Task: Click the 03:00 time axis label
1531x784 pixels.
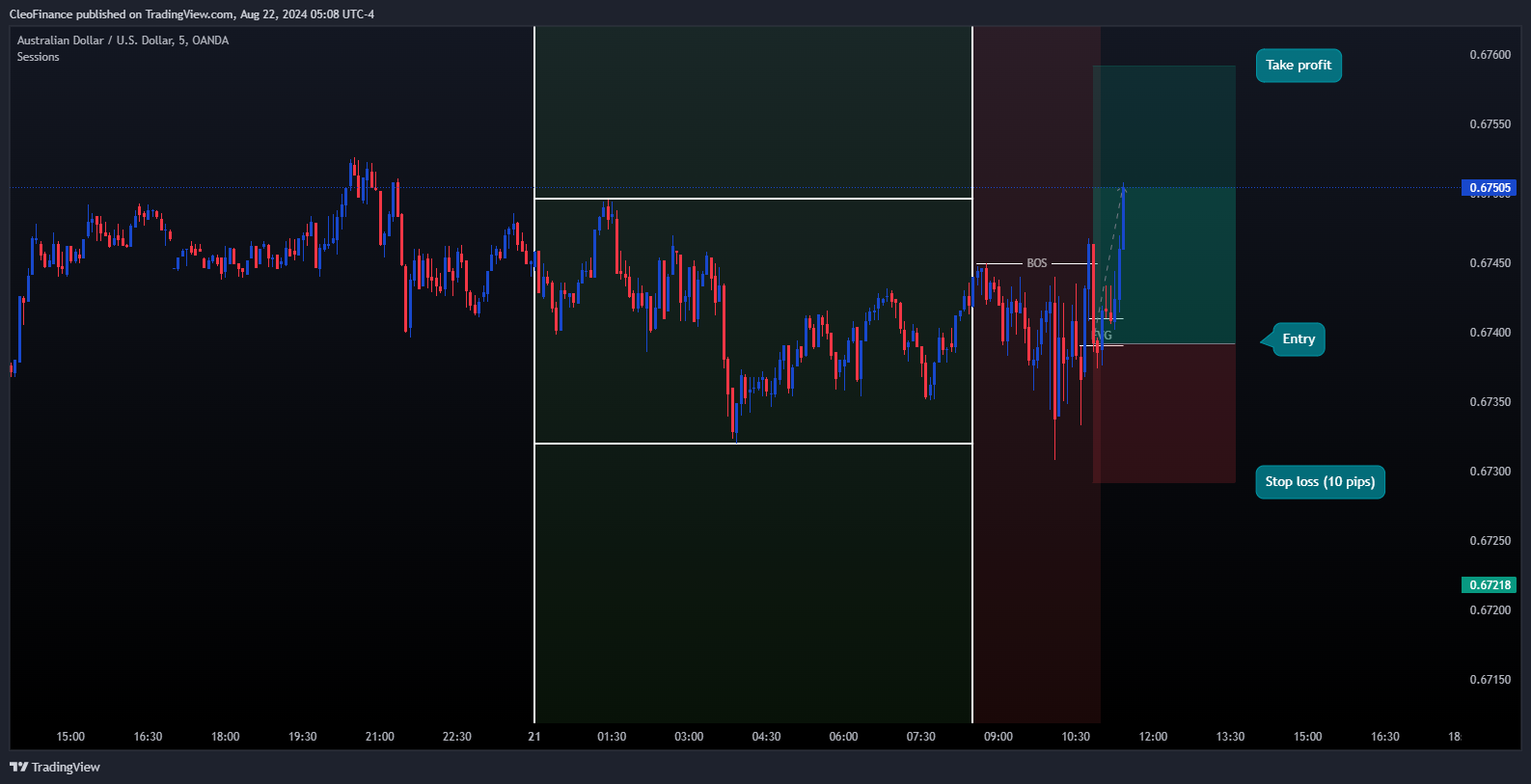Action: [x=689, y=737]
